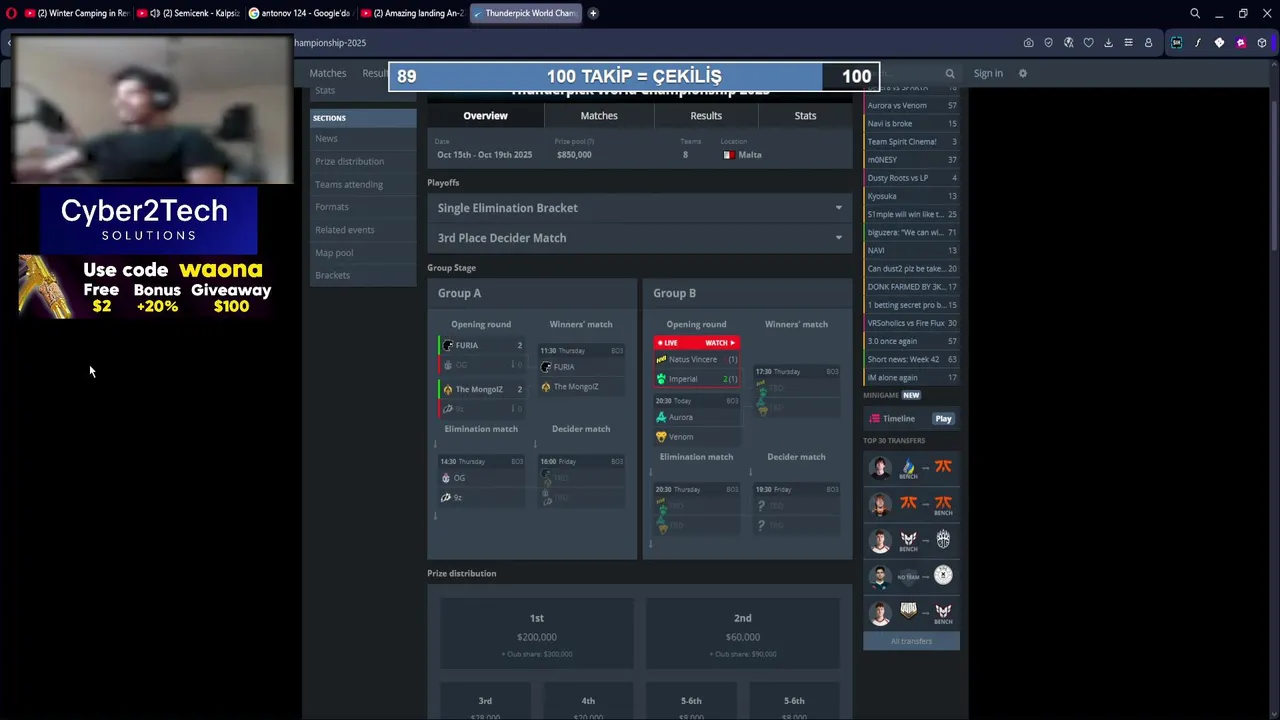This screenshot has width=1280, height=720.
Task: Open Matches in HLTV top navigation
Action: (x=328, y=73)
